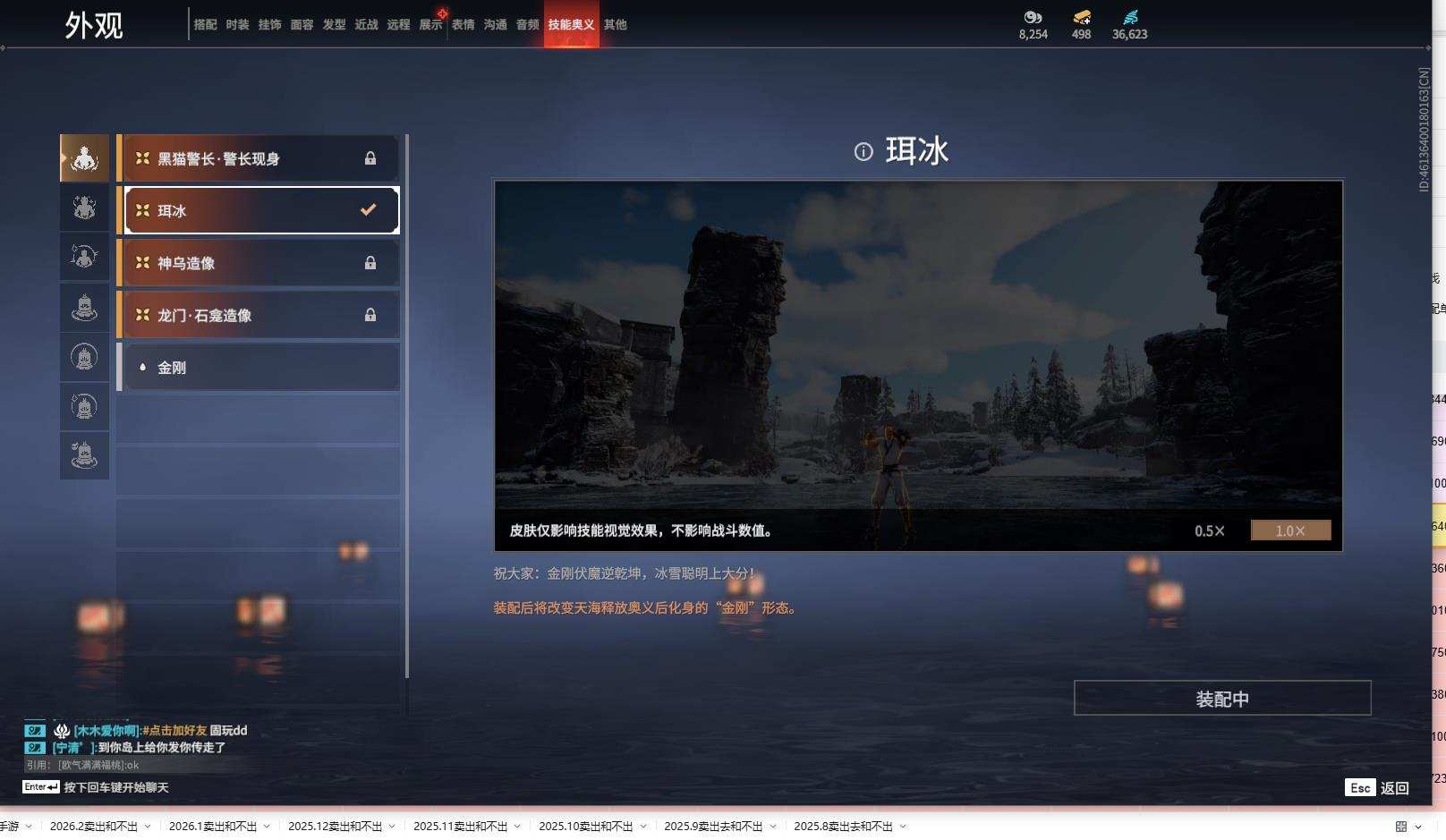Switch to the 时装 tab
Image resolution: width=1446 pixels, height=840 pixels.
coord(236,24)
